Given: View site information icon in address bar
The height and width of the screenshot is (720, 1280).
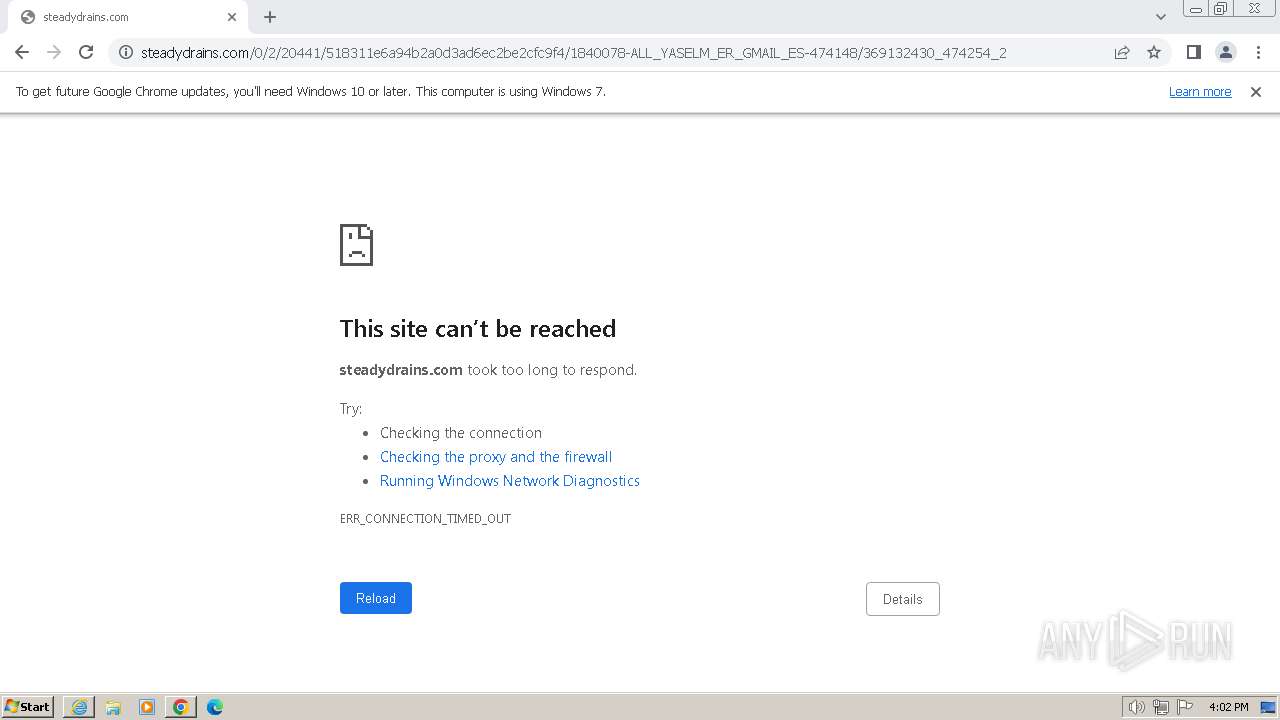Looking at the screenshot, I should 126,52.
